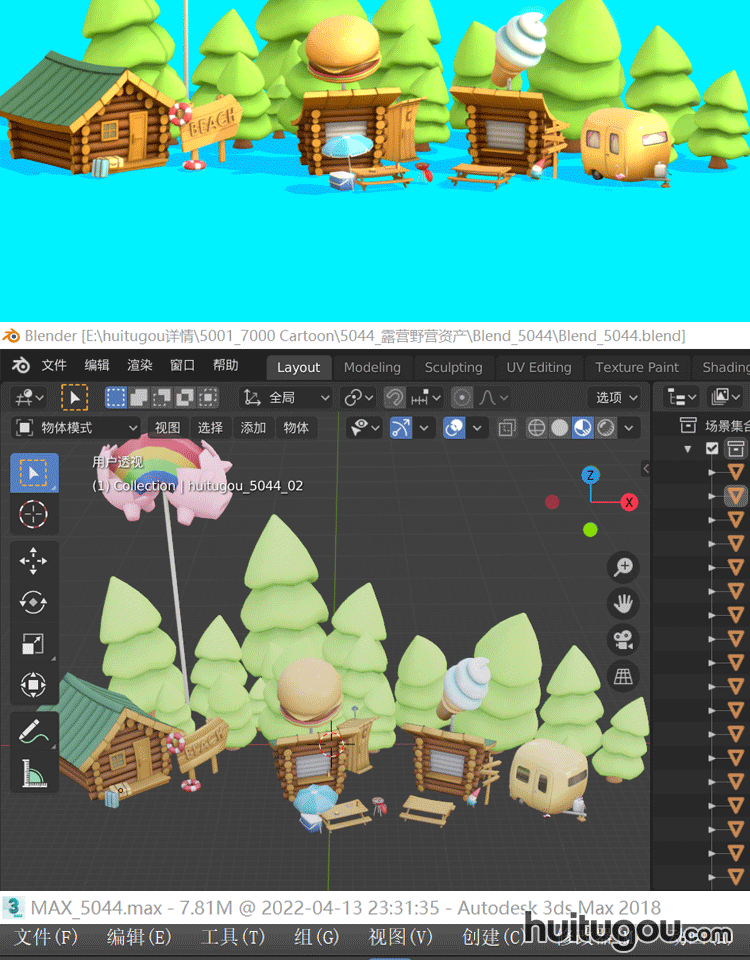This screenshot has height=960, width=750.
Task: Click the 视图 button in viewport header
Action: coord(167,428)
